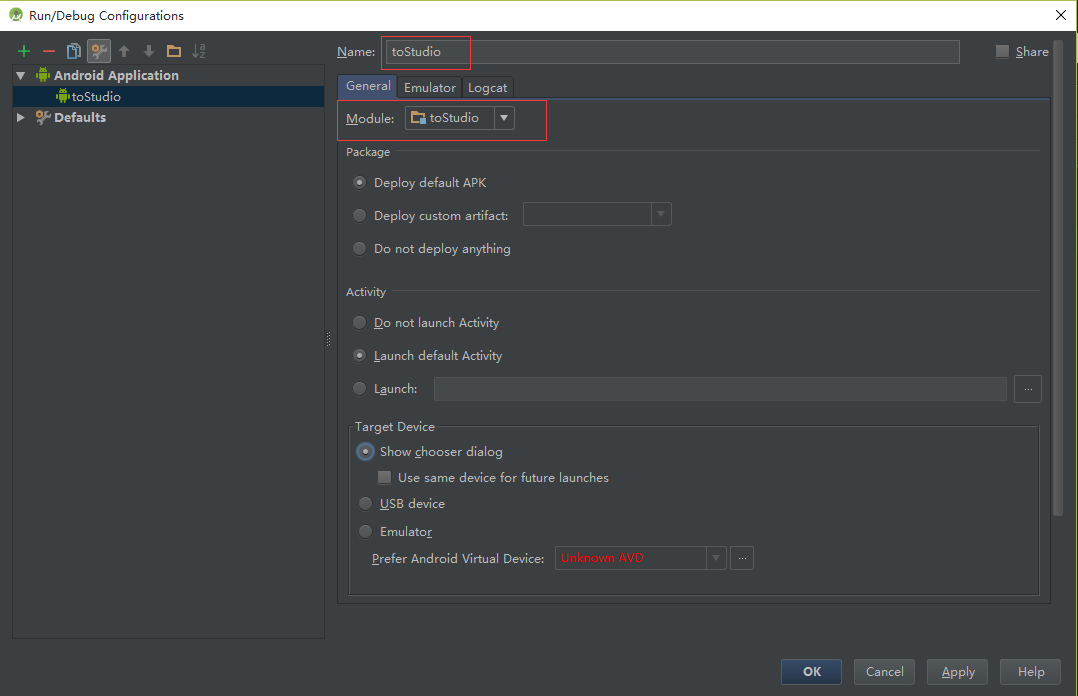The image size is (1078, 696).
Task: Switch to the Emulator tab
Action: tap(430, 87)
